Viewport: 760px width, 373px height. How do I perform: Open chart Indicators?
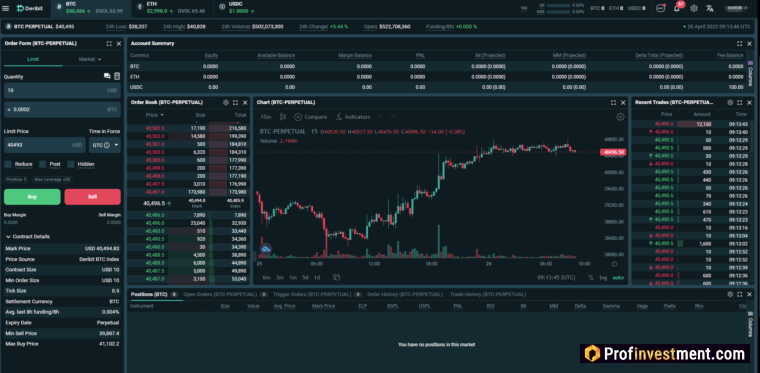tap(353, 117)
